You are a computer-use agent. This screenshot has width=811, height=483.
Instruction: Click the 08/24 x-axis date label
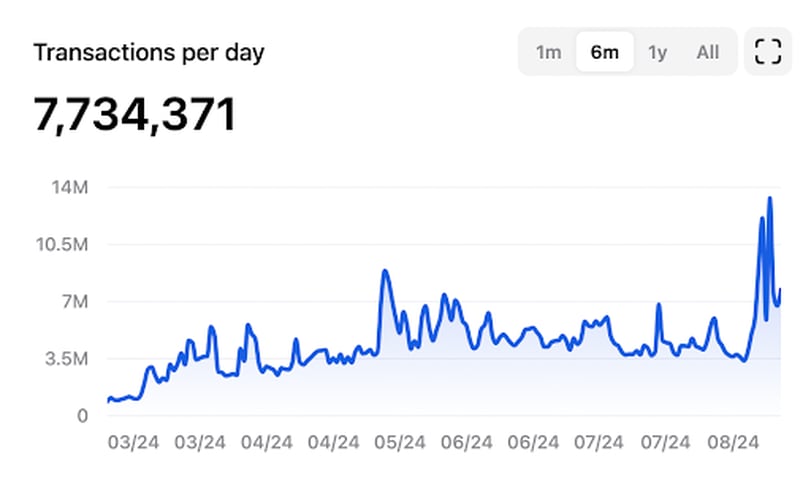tap(733, 443)
